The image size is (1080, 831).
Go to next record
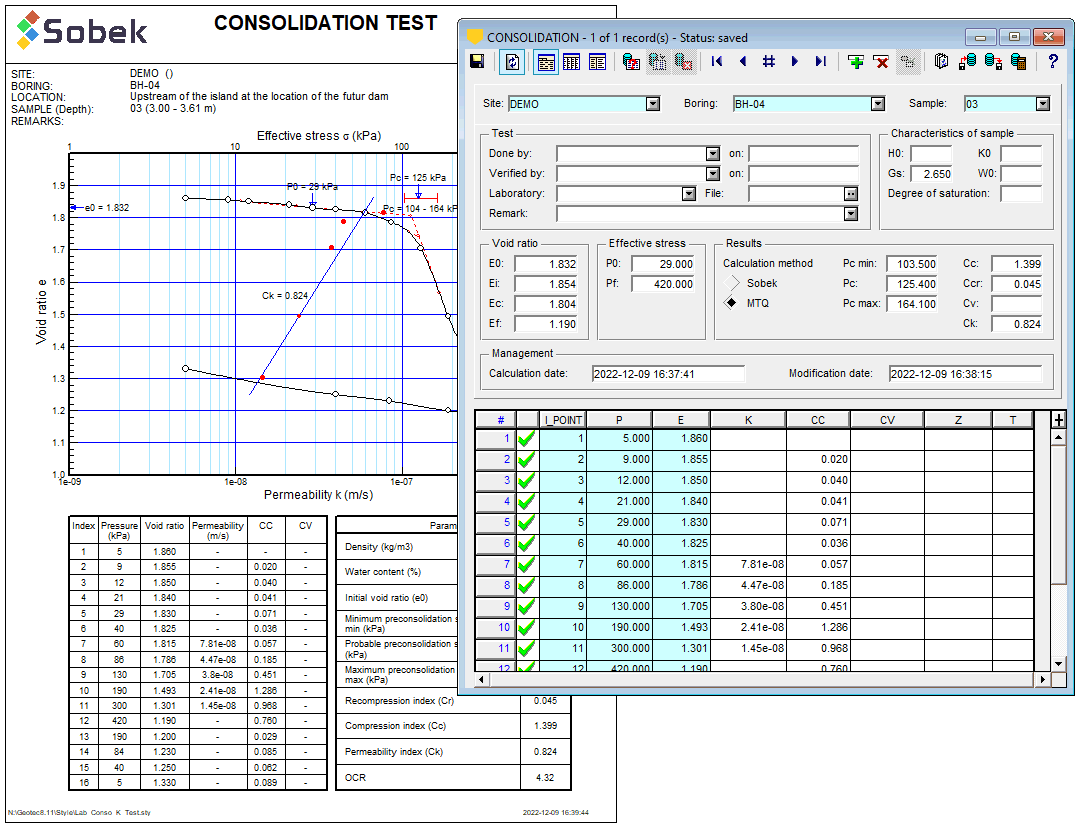point(794,61)
